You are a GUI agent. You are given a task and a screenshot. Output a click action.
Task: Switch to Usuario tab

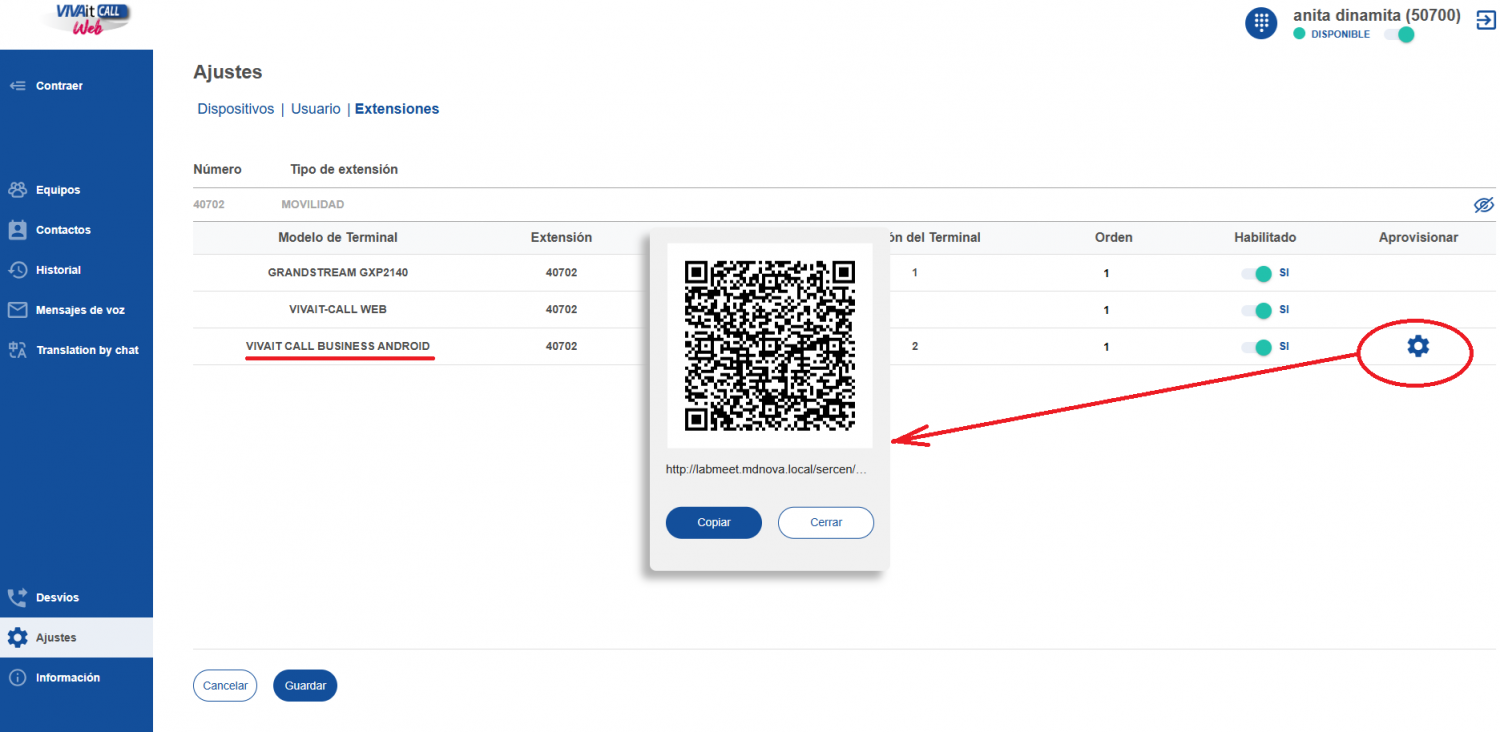[316, 109]
